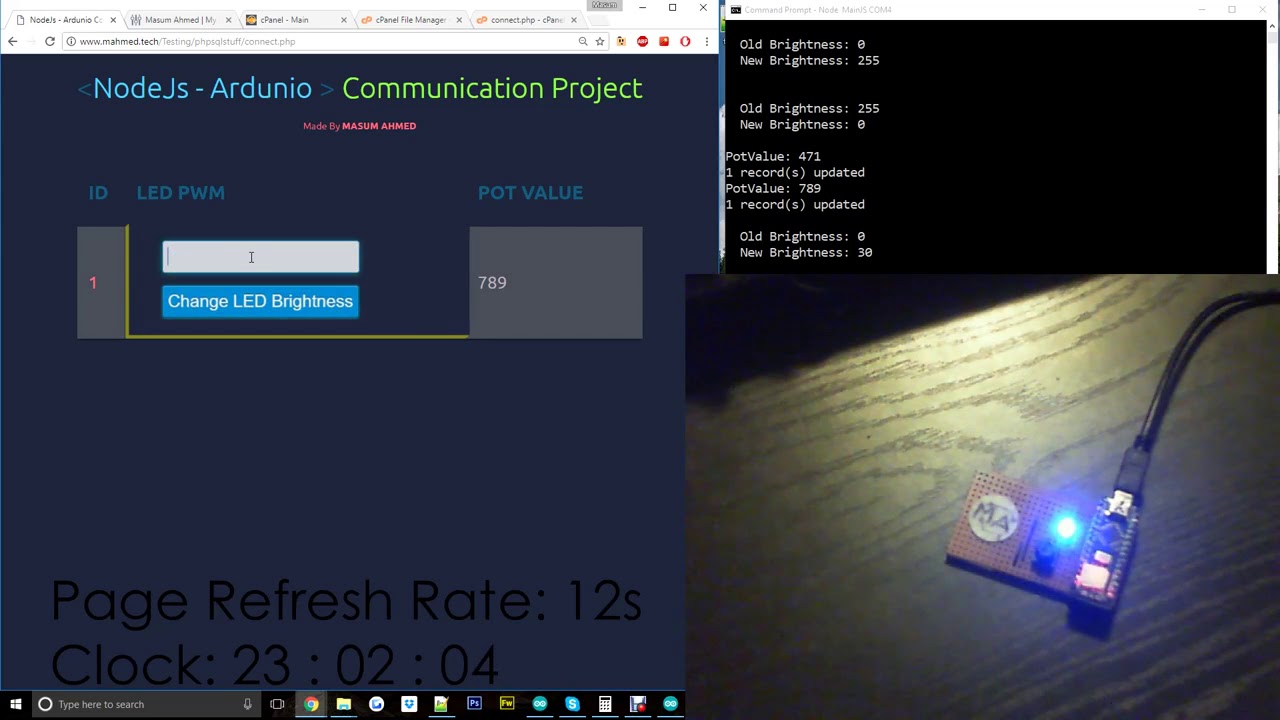Click PotValue: 471 line in Command Prompt

pos(773,157)
